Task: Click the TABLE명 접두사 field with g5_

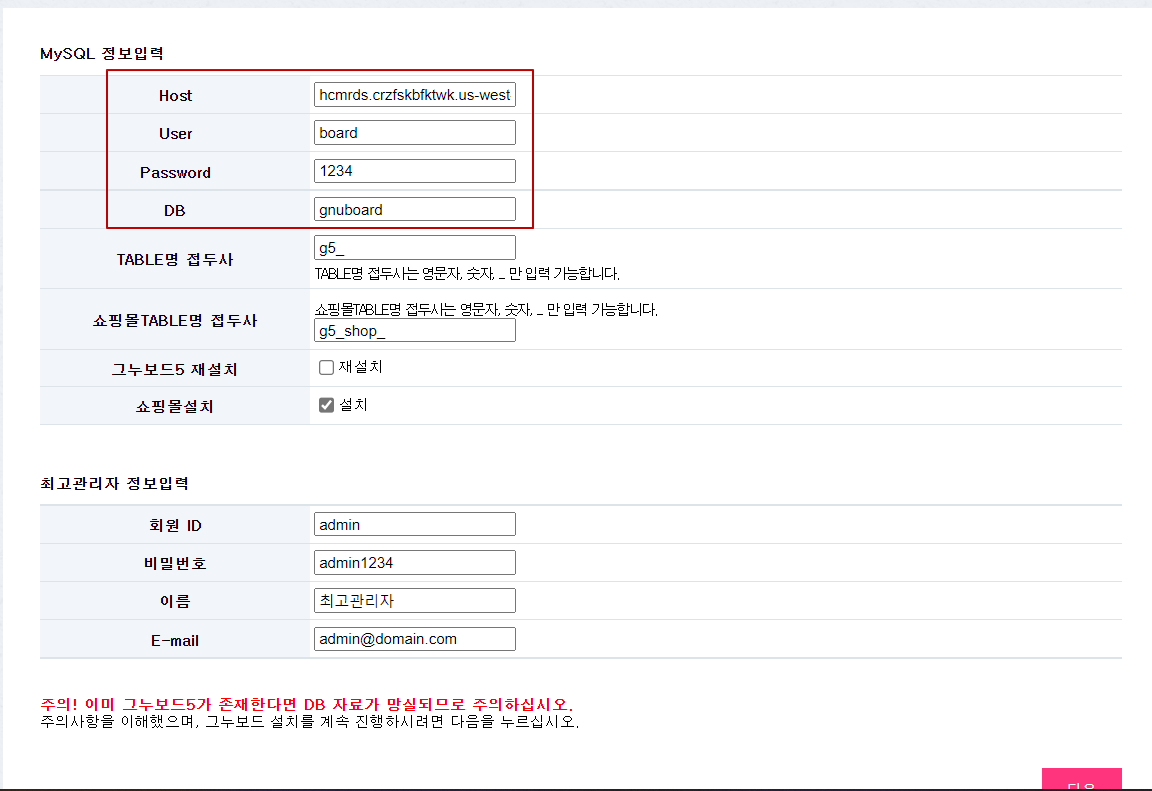Action: 414,248
